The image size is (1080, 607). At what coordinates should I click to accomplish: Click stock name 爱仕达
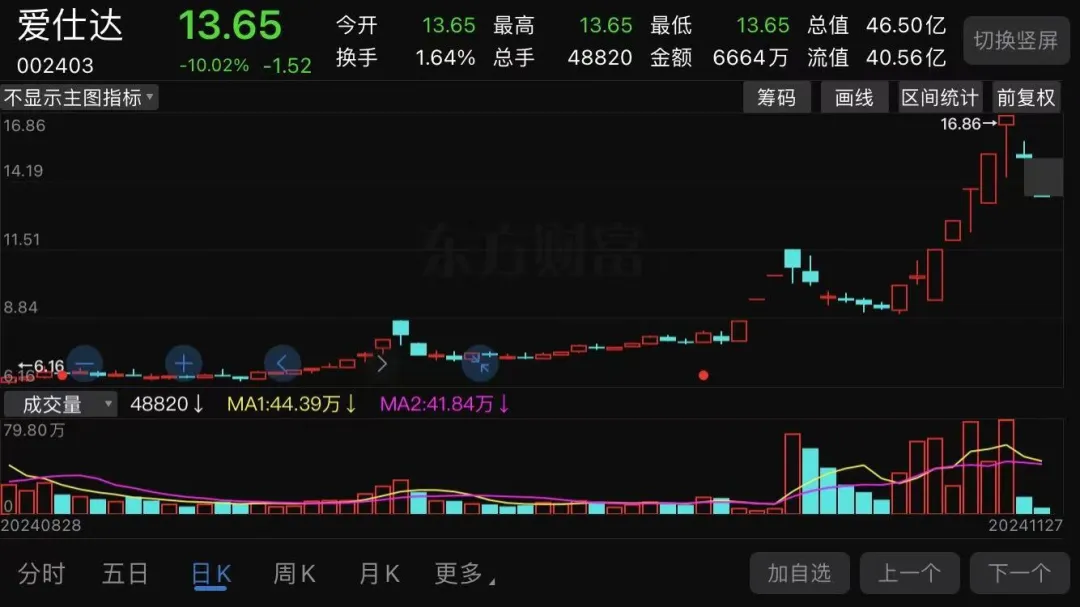click(70, 27)
